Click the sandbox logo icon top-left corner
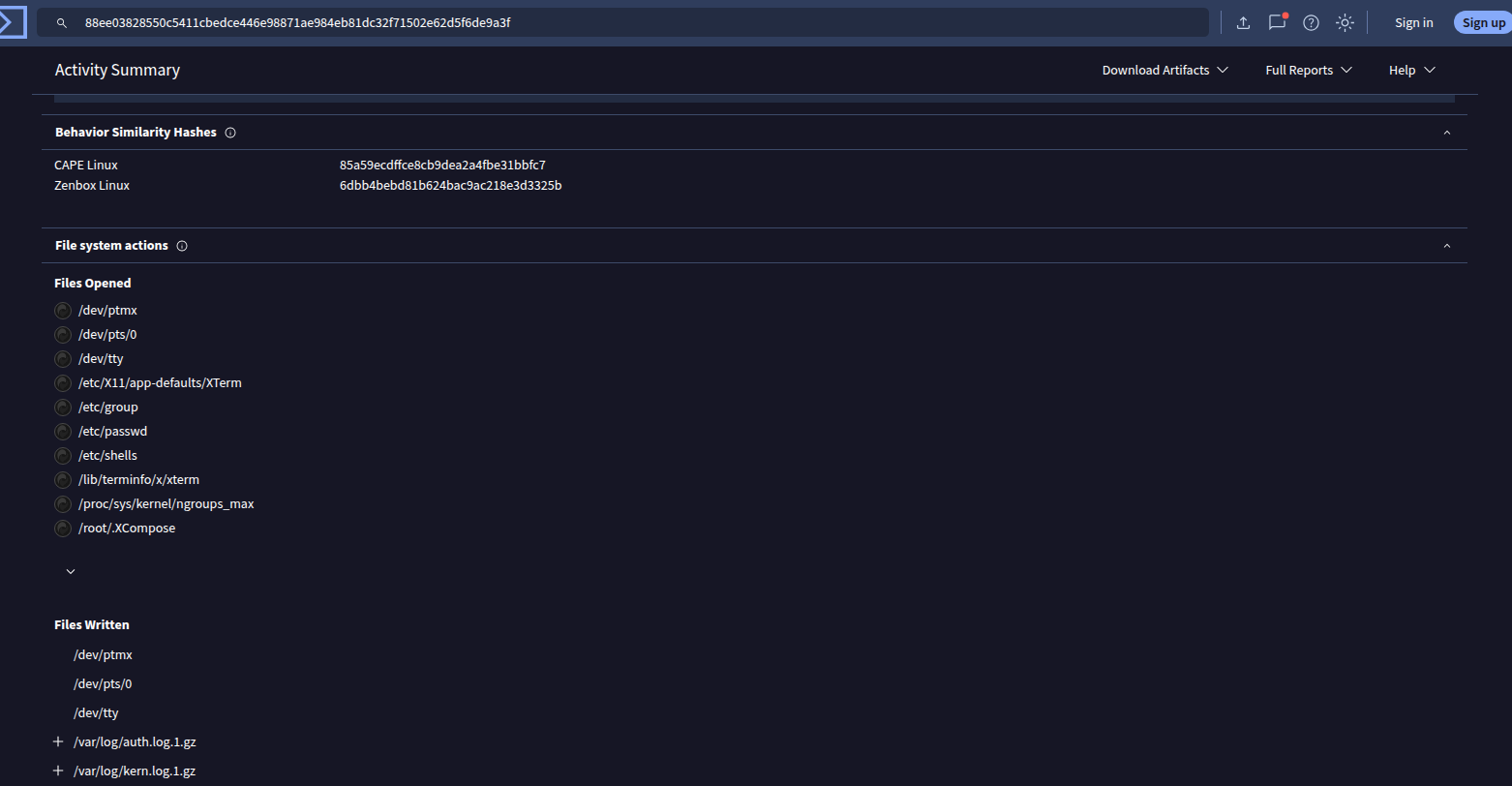 pyautogui.click(x=14, y=21)
